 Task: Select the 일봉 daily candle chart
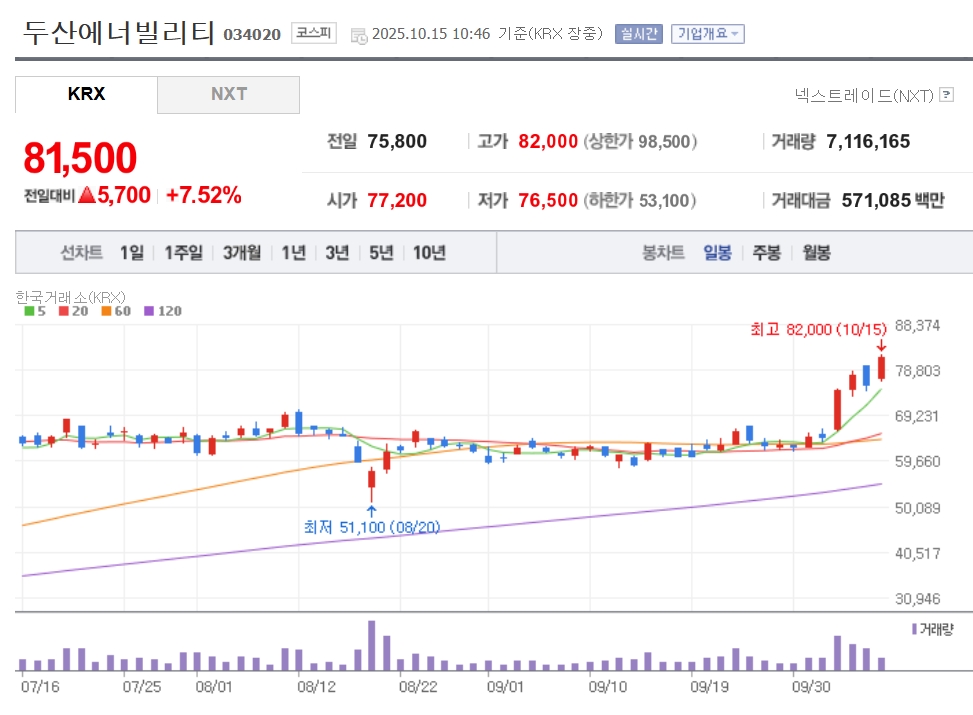717,253
